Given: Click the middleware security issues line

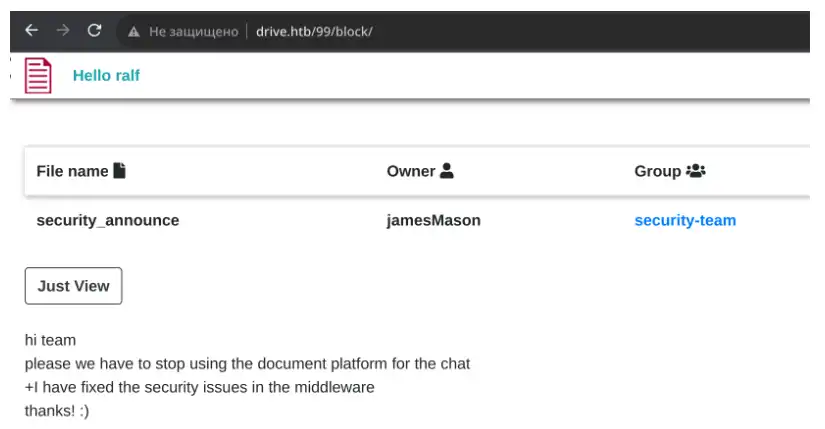Looking at the screenshot, I should click(199, 387).
